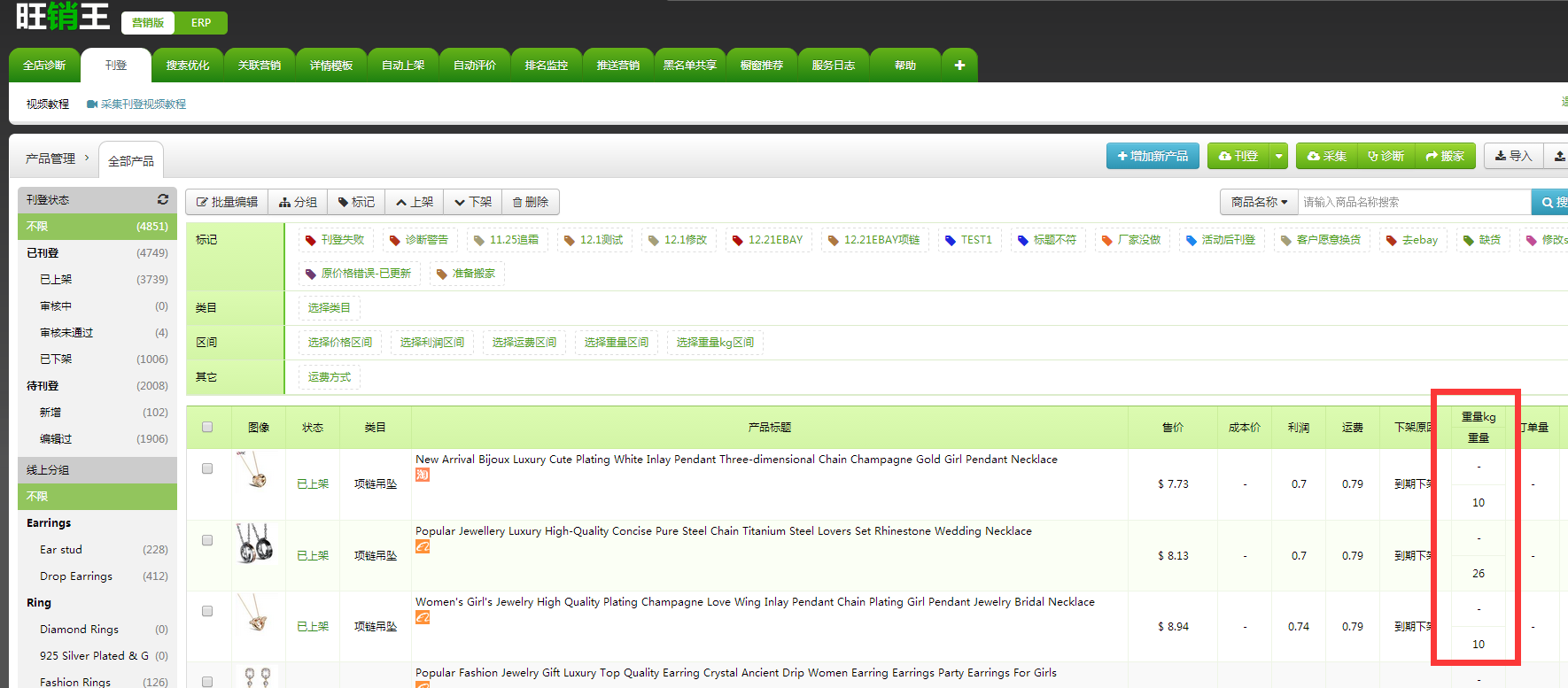Switch to the 关联营销 tab
Image resolution: width=1568 pixels, height=688 pixels.
point(260,66)
